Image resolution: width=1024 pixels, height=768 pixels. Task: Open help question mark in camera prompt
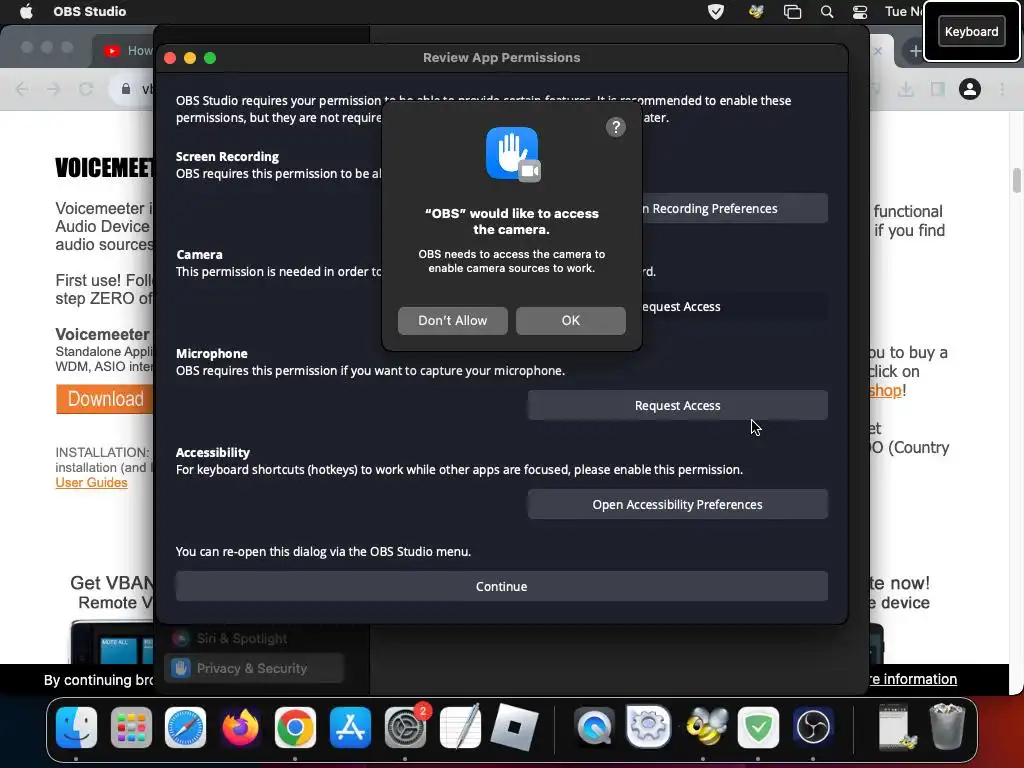click(x=615, y=127)
